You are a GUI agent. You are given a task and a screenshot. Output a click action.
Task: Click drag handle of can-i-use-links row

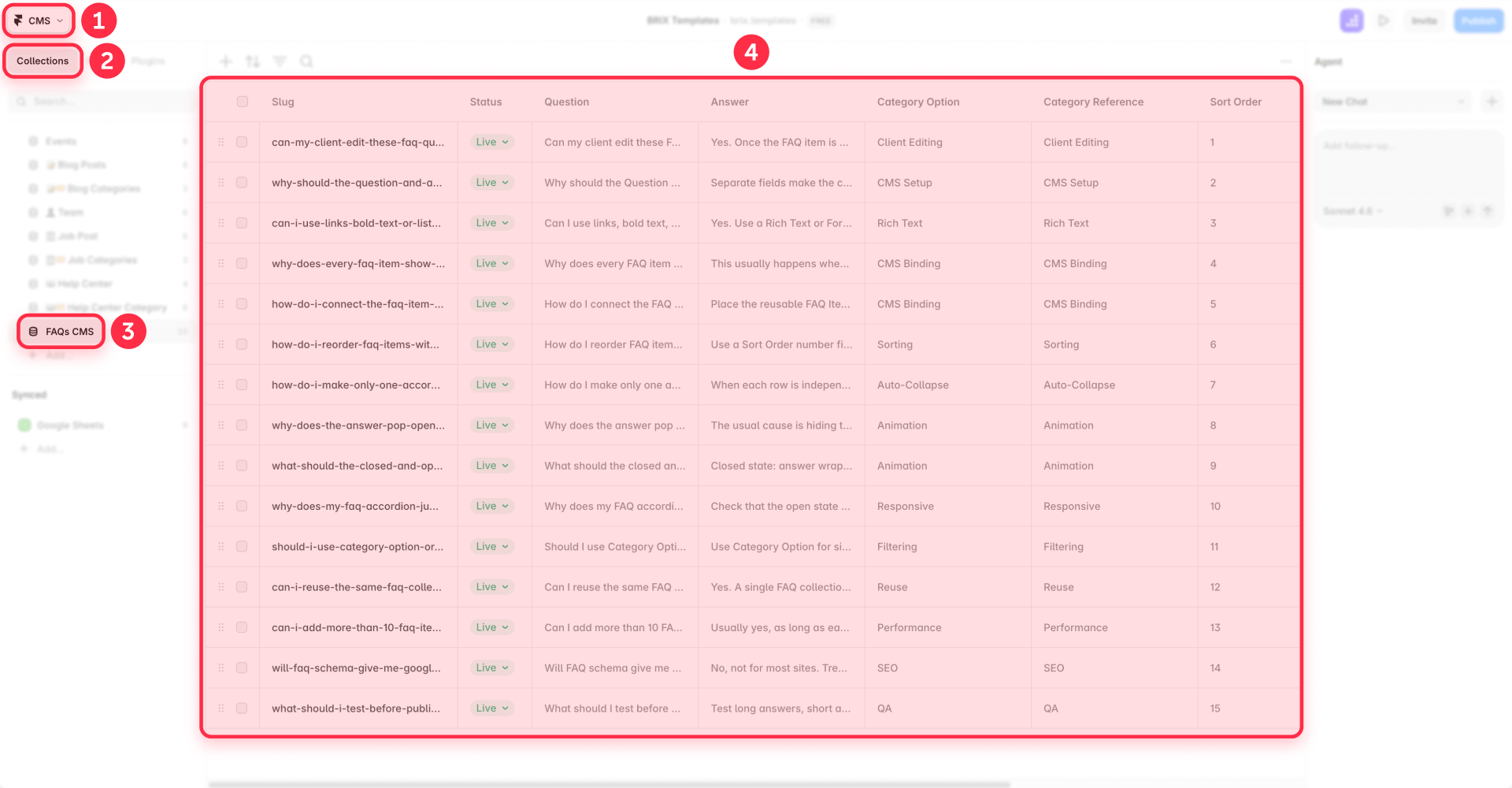[x=221, y=223]
